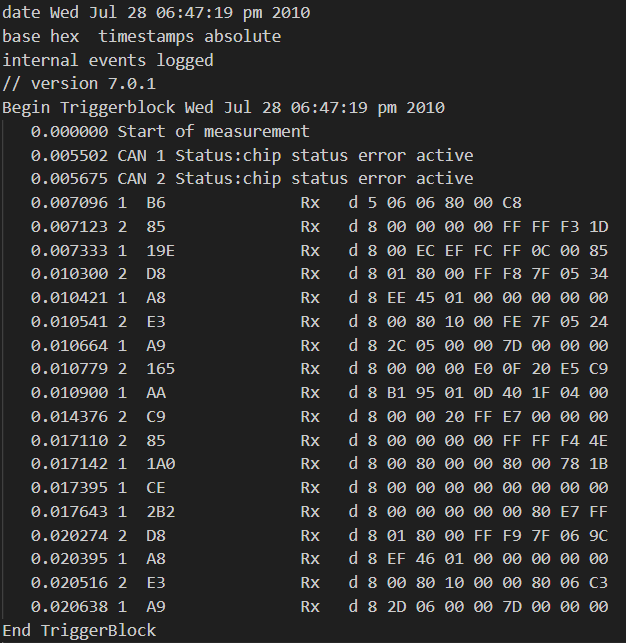Click the CAN 1 chip status line
This screenshot has width=626, height=643.
pyautogui.click(x=295, y=155)
